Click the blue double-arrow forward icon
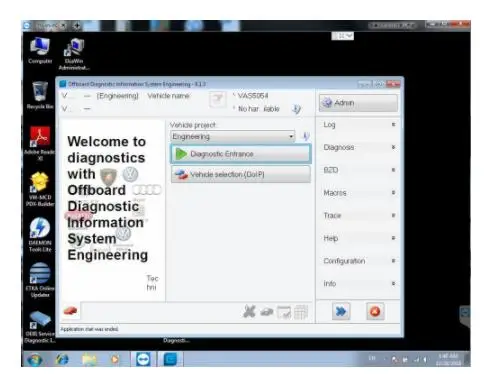Image resolution: width=487 pixels, height=383 pixels. [x=341, y=311]
